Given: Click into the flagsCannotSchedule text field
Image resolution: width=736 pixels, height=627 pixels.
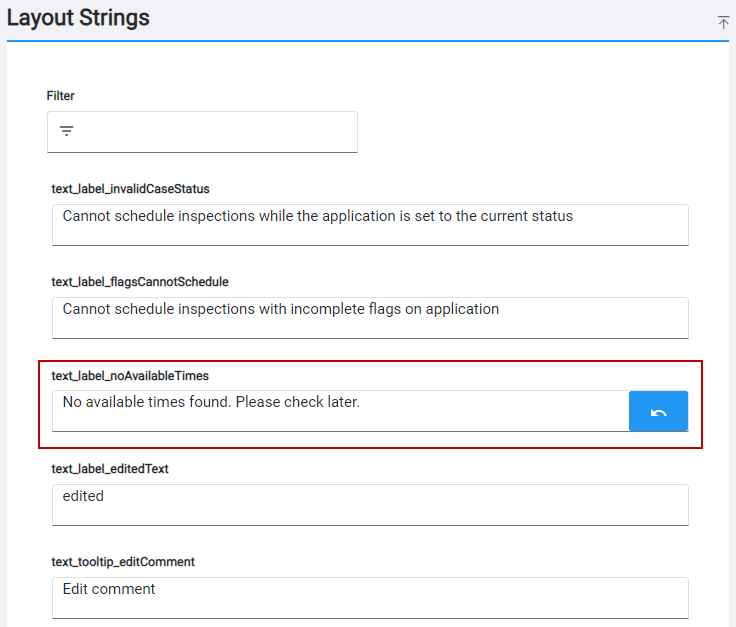Looking at the screenshot, I should coord(370,318).
